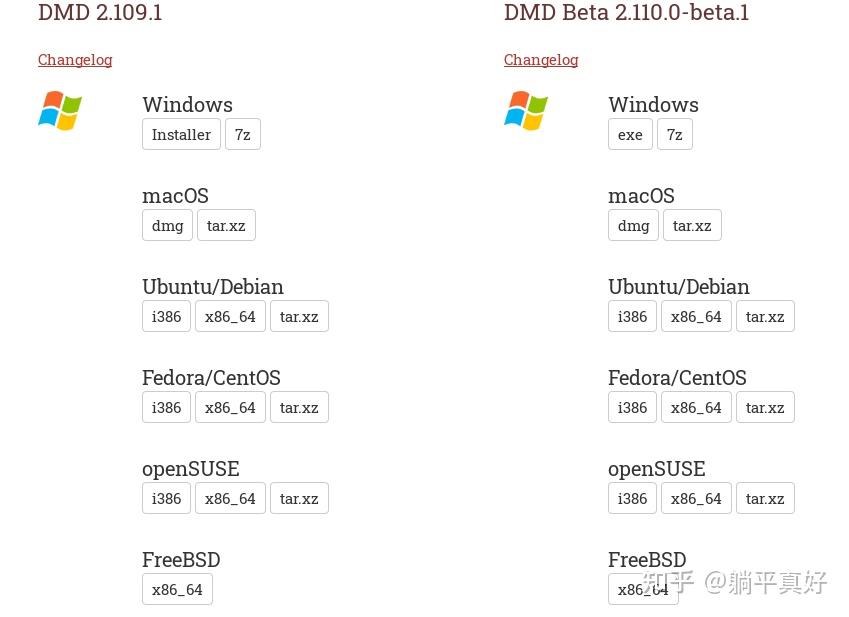Get the openSUSE x86_64 package for DMD Beta
849x617 pixels.
pyautogui.click(x=696, y=498)
